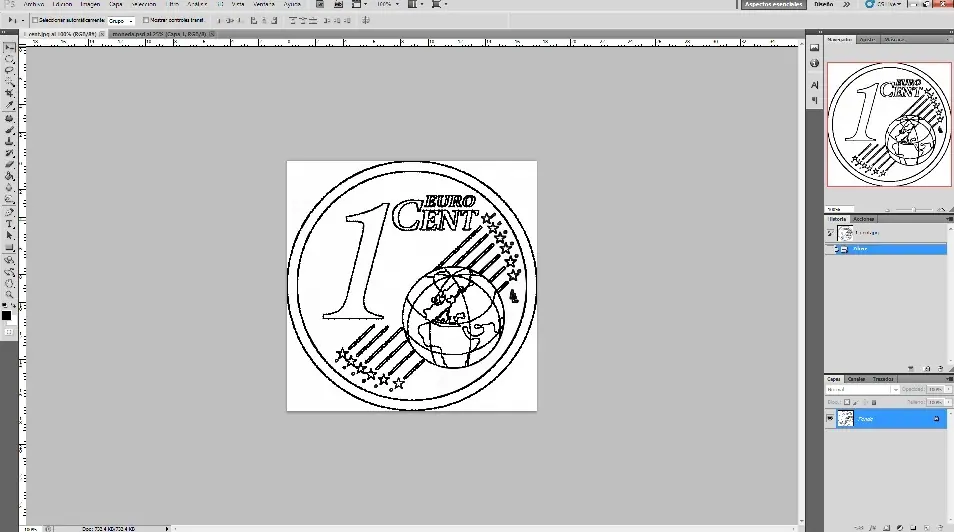This screenshot has height=532, width=954.
Task: Select the Quick Selection tool
Action: [9, 82]
